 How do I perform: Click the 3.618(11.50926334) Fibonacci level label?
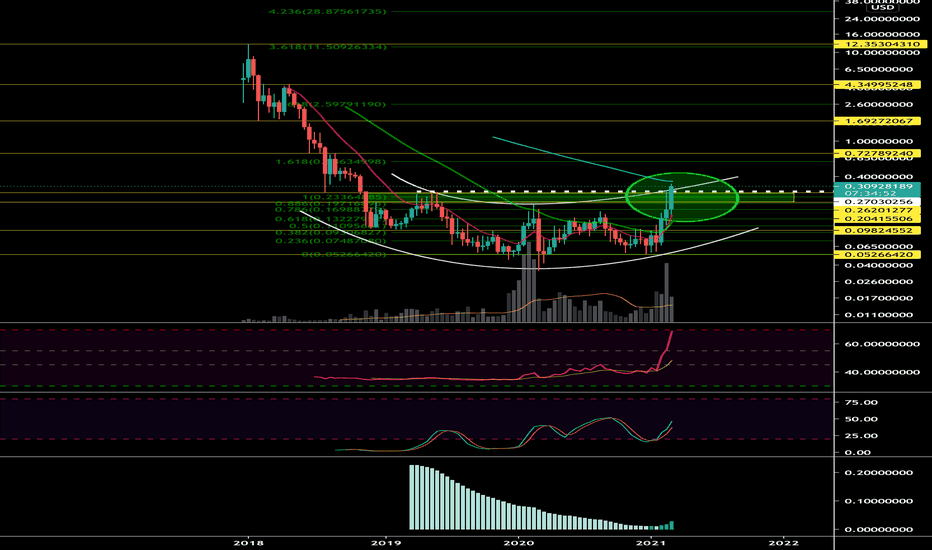pyautogui.click(x=328, y=46)
